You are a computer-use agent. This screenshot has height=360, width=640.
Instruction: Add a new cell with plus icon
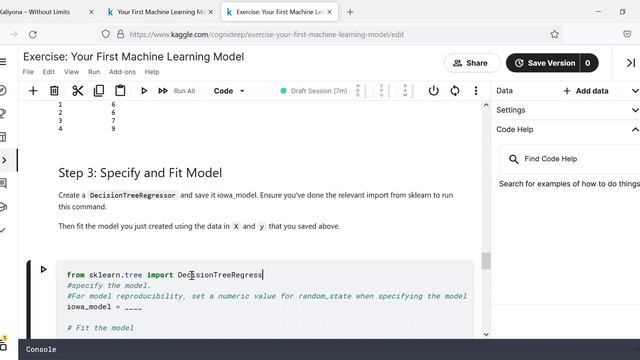tap(33, 91)
